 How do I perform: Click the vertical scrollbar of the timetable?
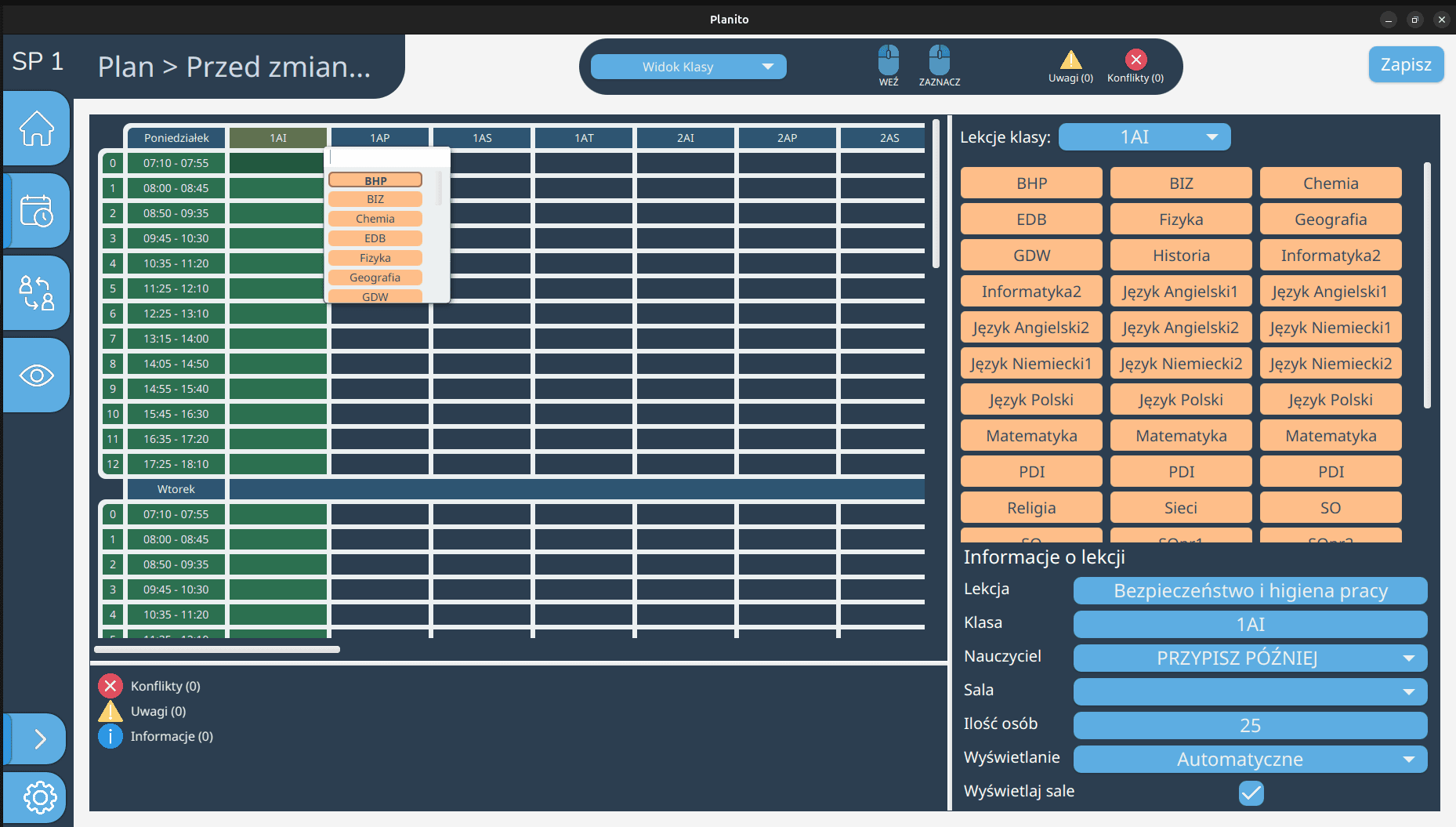tap(936, 194)
